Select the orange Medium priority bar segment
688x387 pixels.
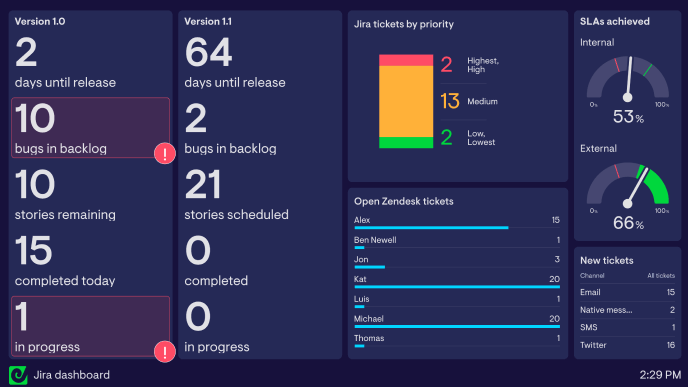406,101
